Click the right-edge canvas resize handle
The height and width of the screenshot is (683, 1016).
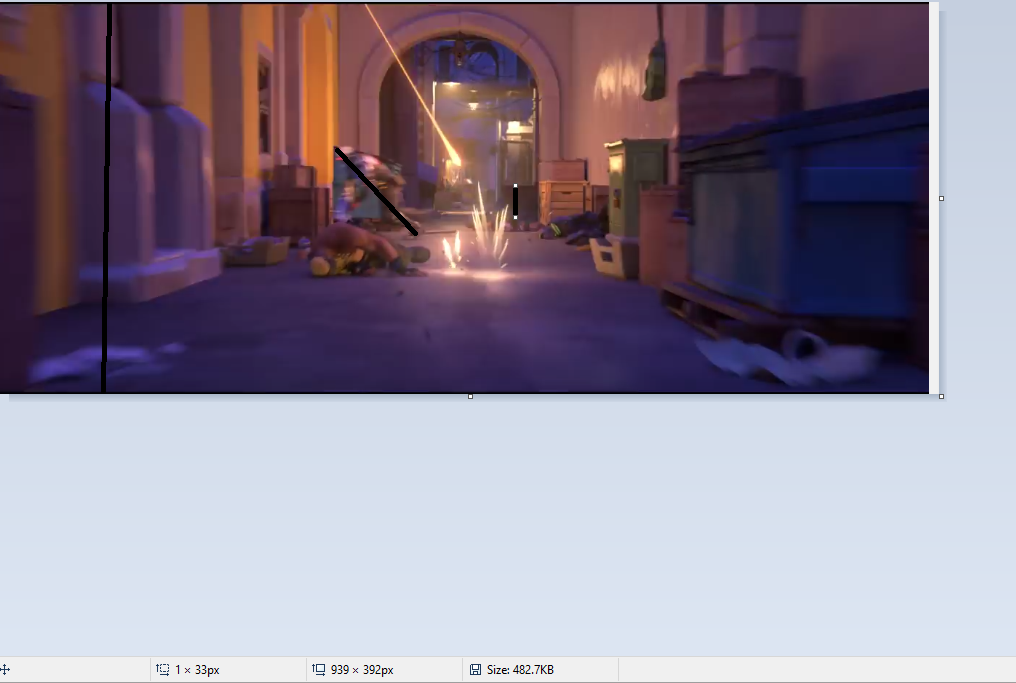coord(941,198)
